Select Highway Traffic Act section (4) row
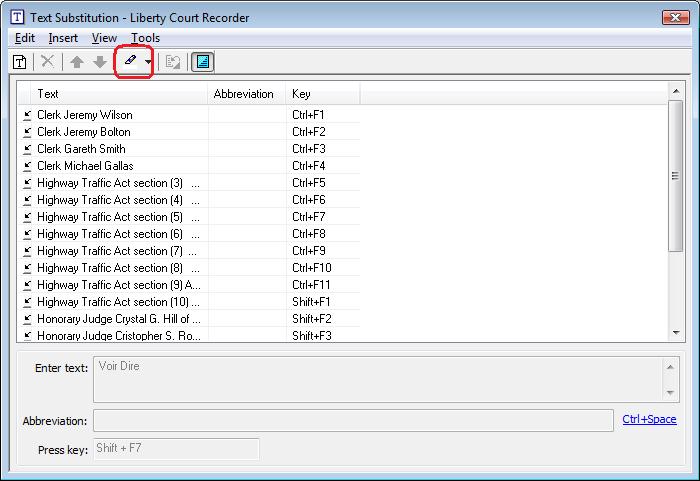Image resolution: width=700 pixels, height=481 pixels. pyautogui.click(x=189, y=200)
